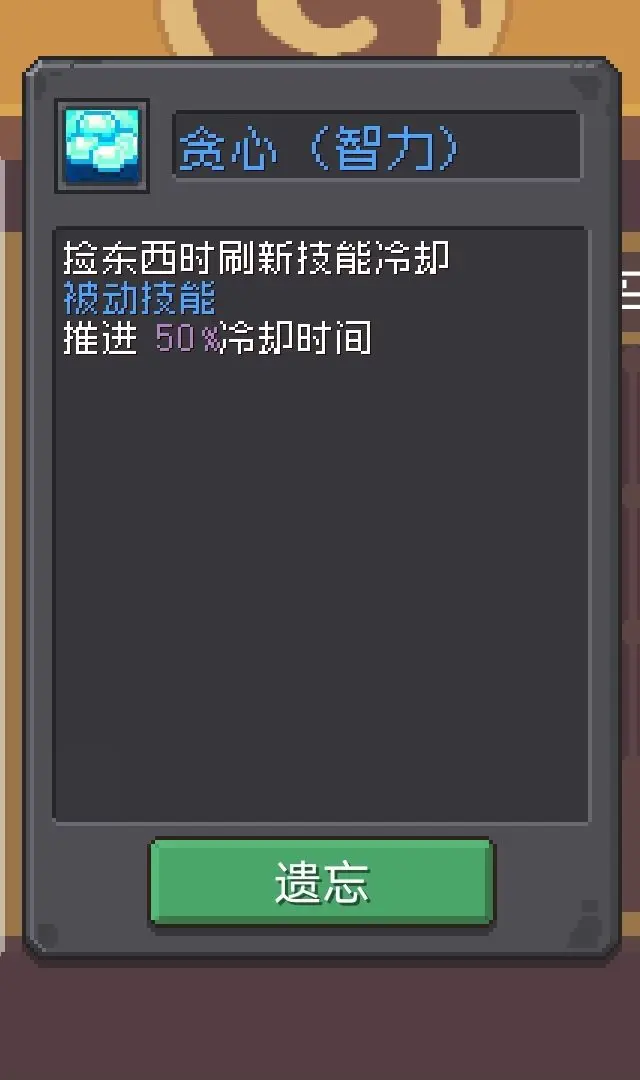Image resolution: width=640 pixels, height=1080 pixels.
Task: Click the blue 被动技能 label
Action: tap(140, 298)
